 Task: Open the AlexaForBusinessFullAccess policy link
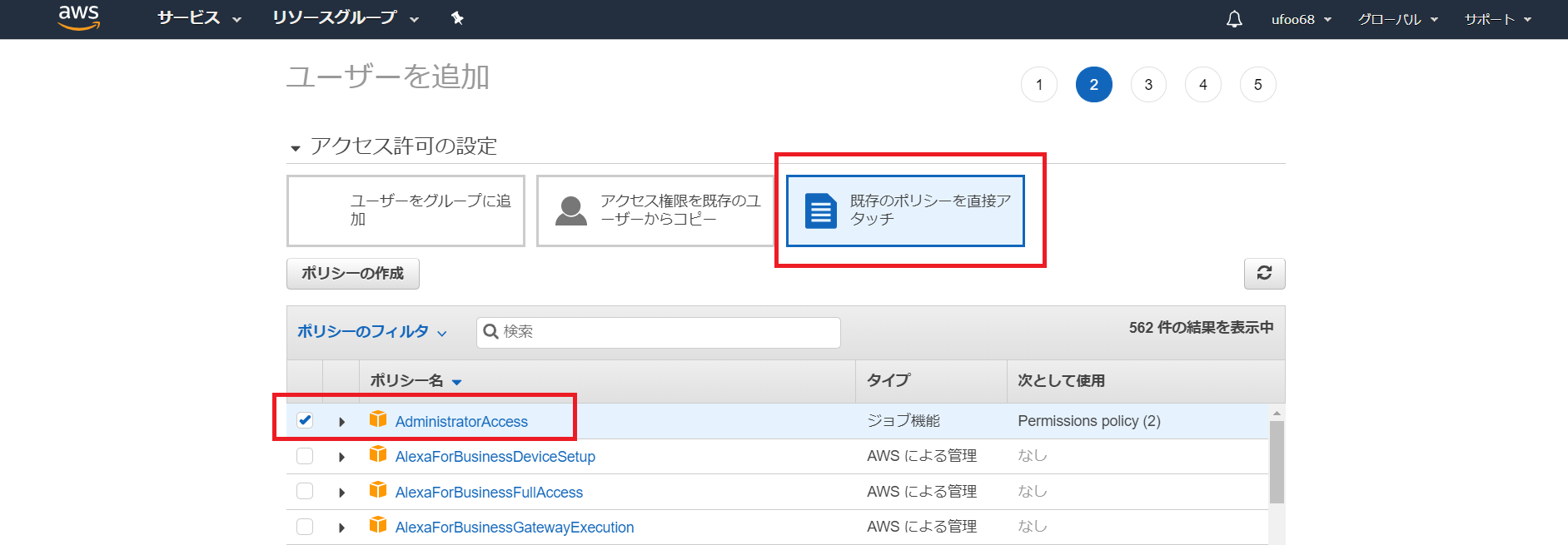click(x=489, y=493)
